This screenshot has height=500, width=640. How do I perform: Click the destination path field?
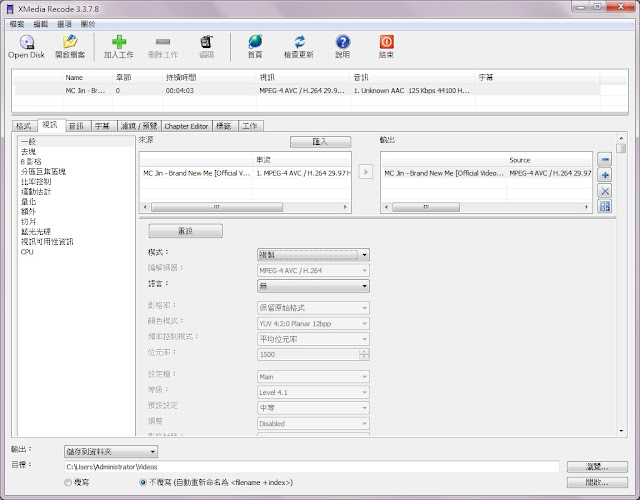(312, 467)
